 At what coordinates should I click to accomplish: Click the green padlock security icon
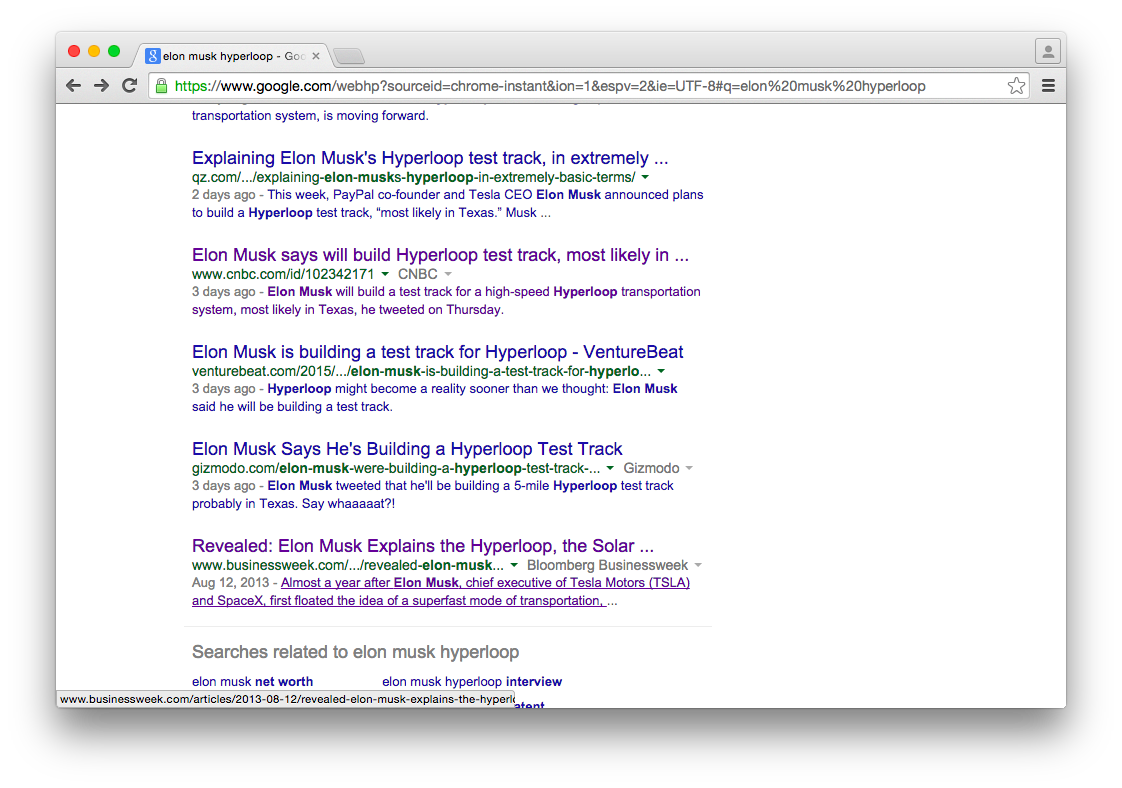[x=162, y=86]
